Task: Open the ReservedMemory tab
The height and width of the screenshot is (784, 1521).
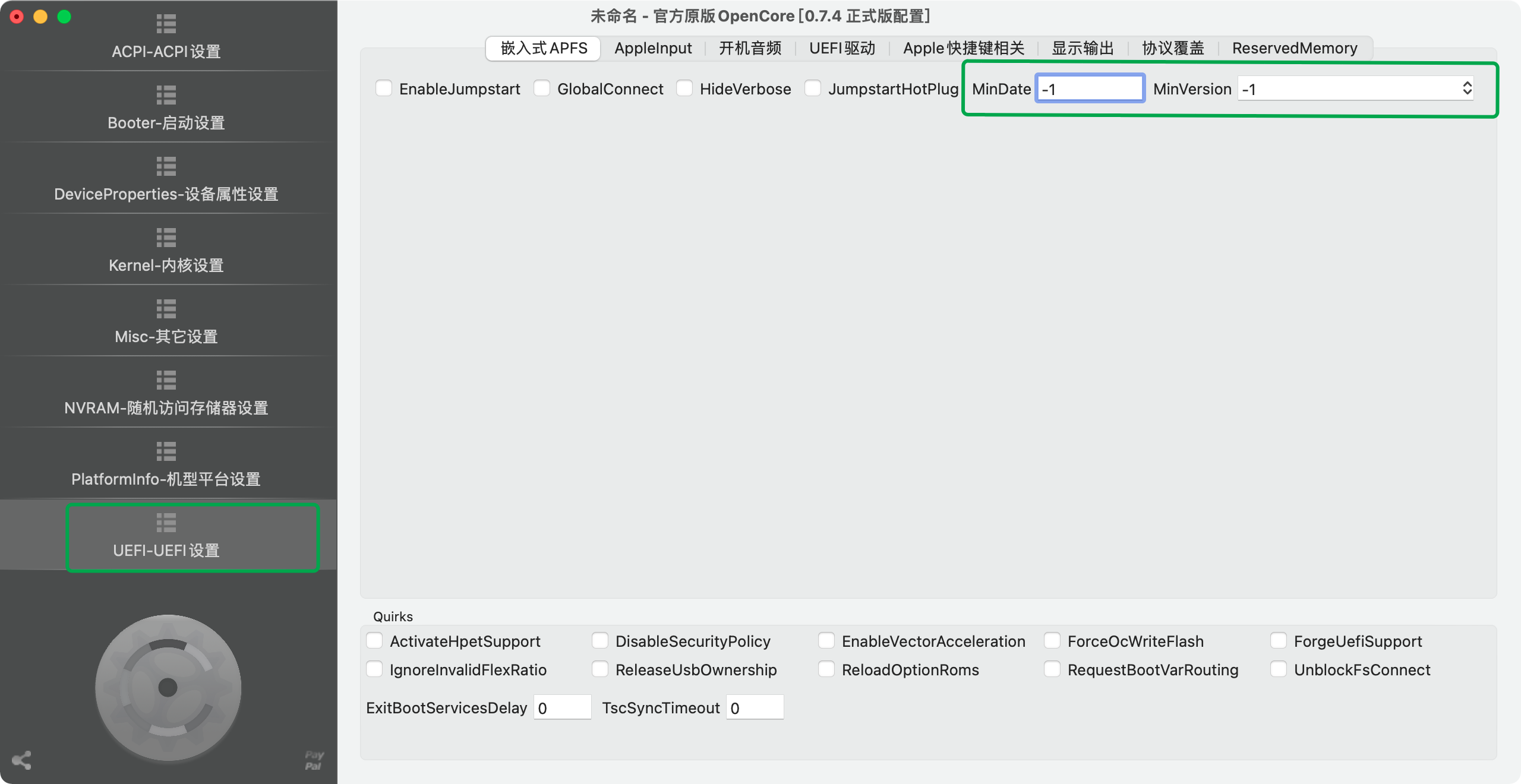Action: 1294,48
